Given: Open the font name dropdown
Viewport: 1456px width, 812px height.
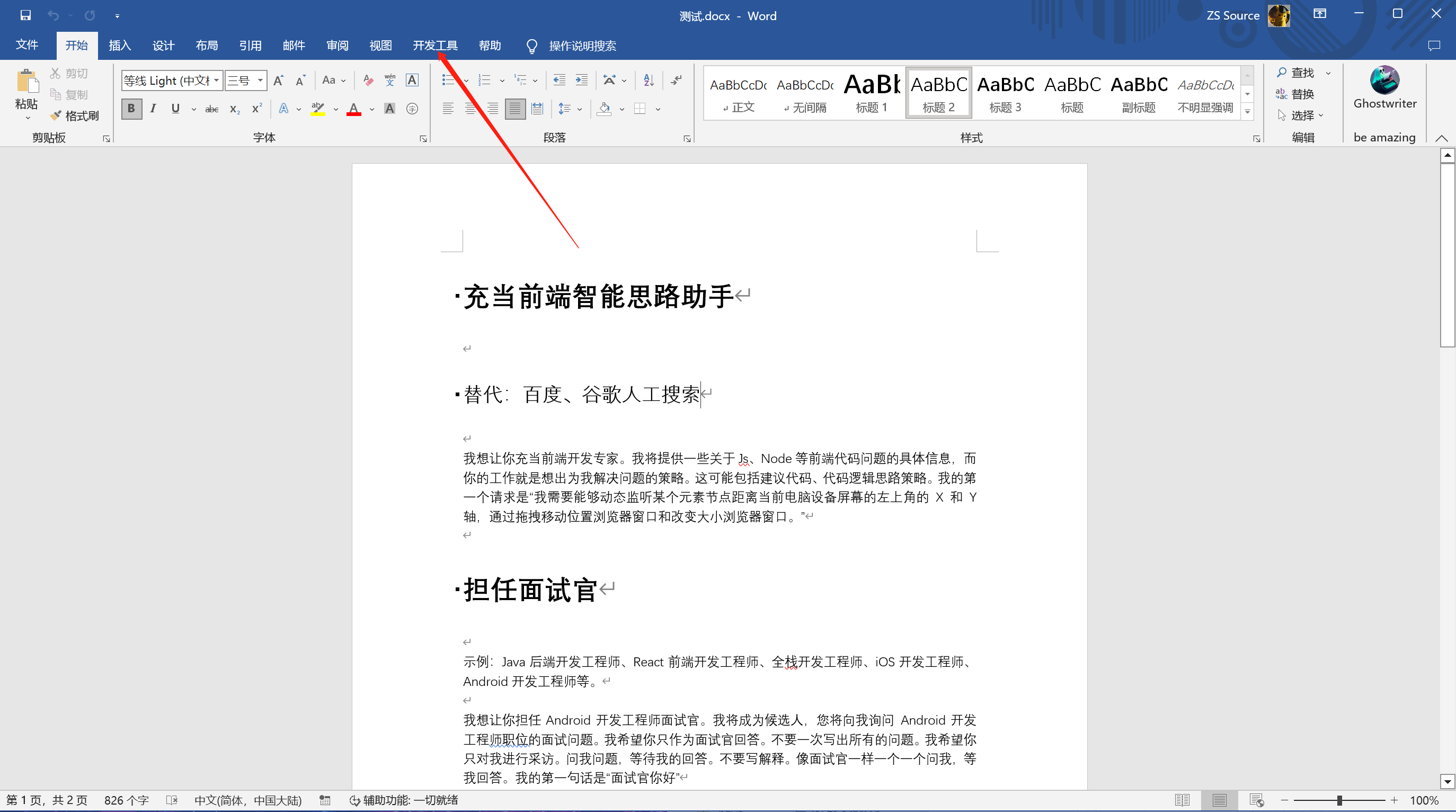Looking at the screenshot, I should [x=217, y=80].
